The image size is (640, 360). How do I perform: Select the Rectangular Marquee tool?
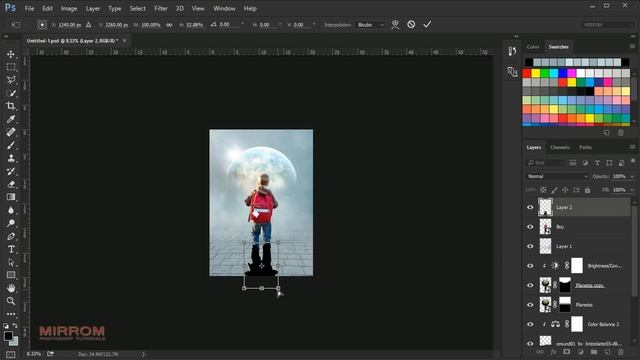pos(11,67)
